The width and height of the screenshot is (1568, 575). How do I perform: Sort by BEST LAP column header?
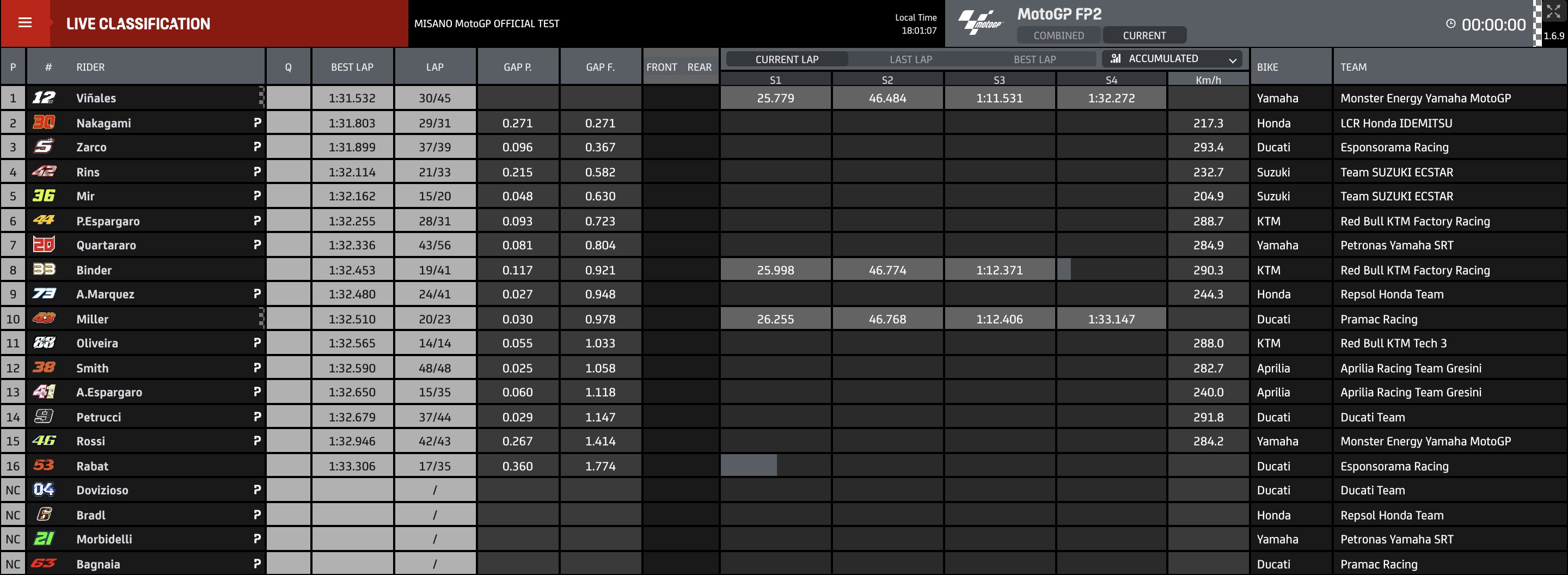(352, 67)
